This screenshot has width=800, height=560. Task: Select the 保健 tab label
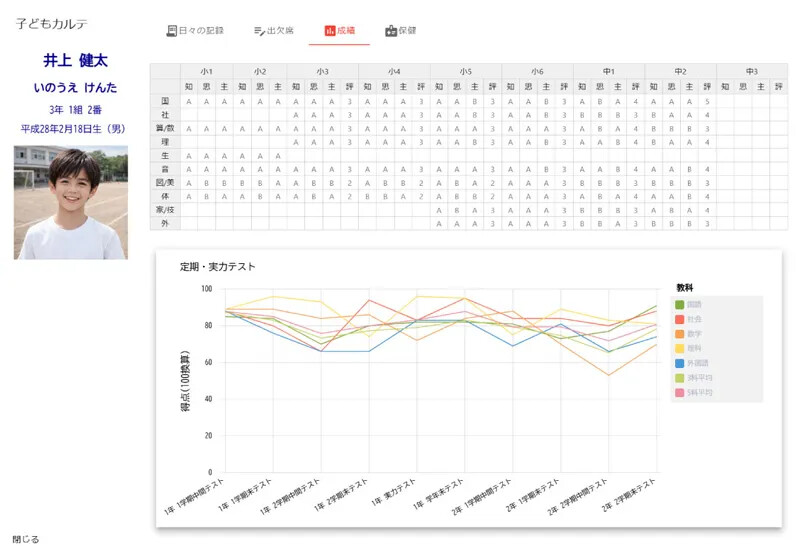click(407, 31)
